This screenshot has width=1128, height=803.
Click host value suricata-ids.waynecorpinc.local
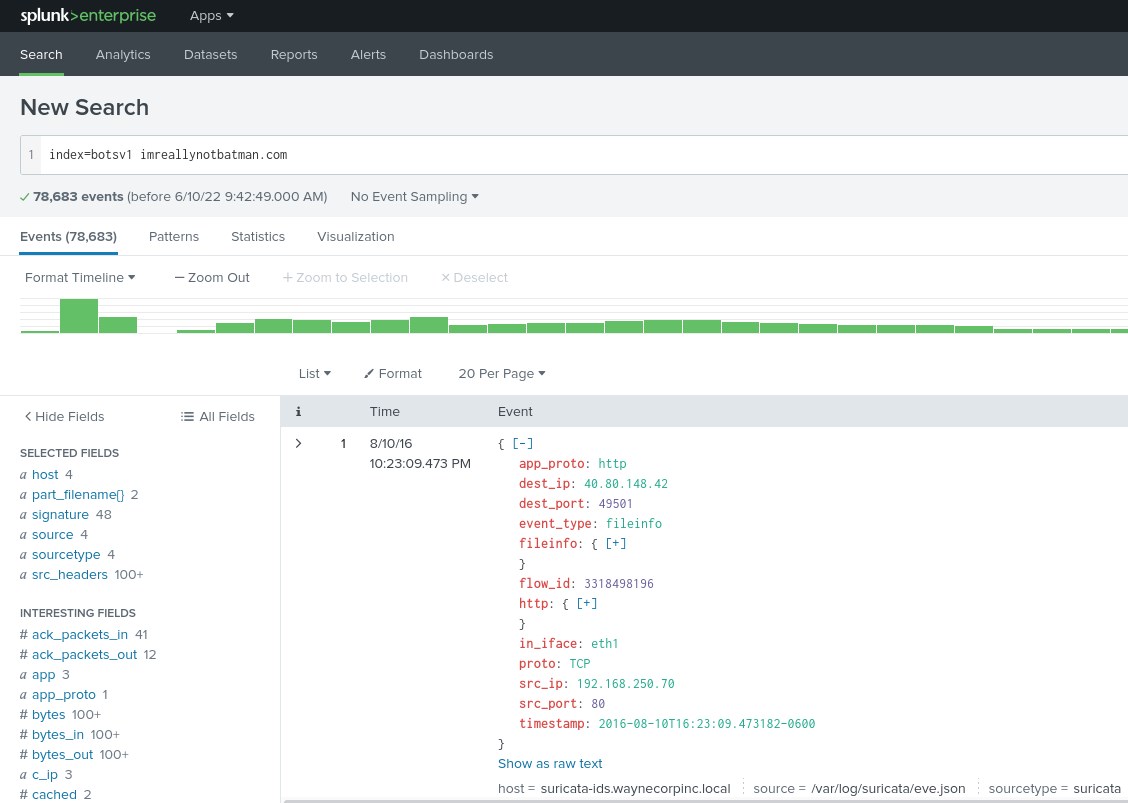pos(635,789)
